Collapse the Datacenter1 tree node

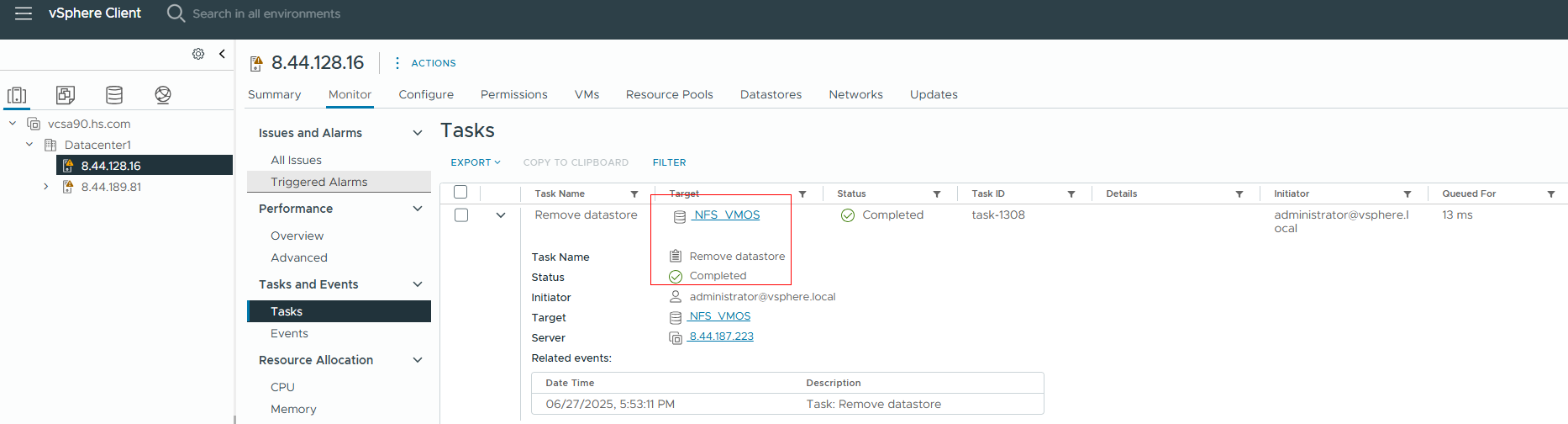pos(29,145)
